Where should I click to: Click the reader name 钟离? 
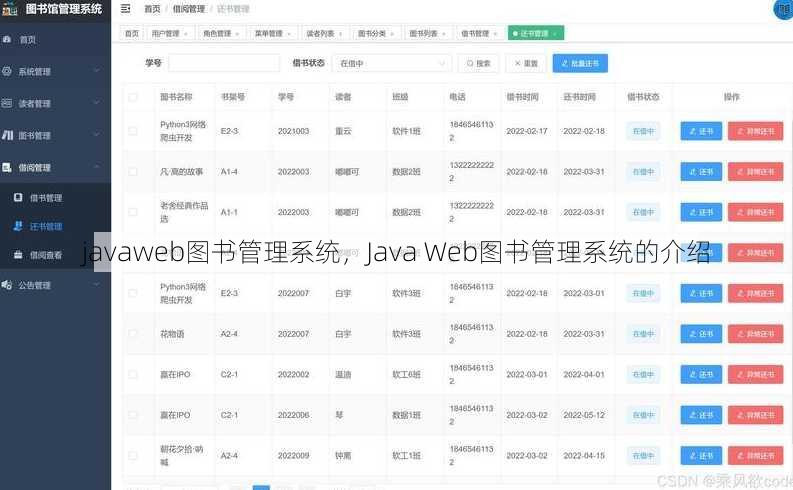[x=343, y=456]
